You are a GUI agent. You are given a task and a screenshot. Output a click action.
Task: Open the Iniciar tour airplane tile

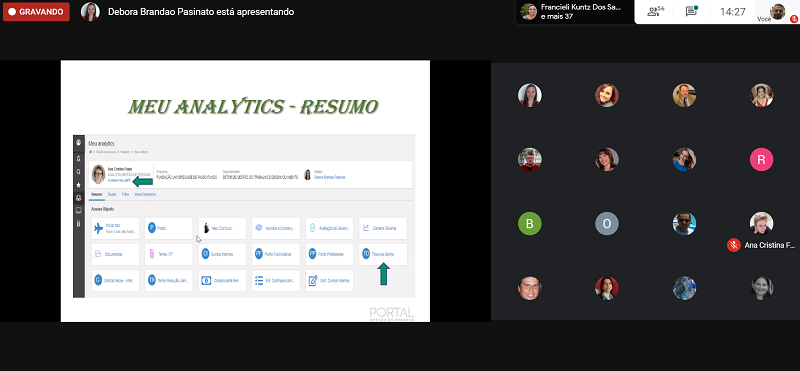(115, 228)
